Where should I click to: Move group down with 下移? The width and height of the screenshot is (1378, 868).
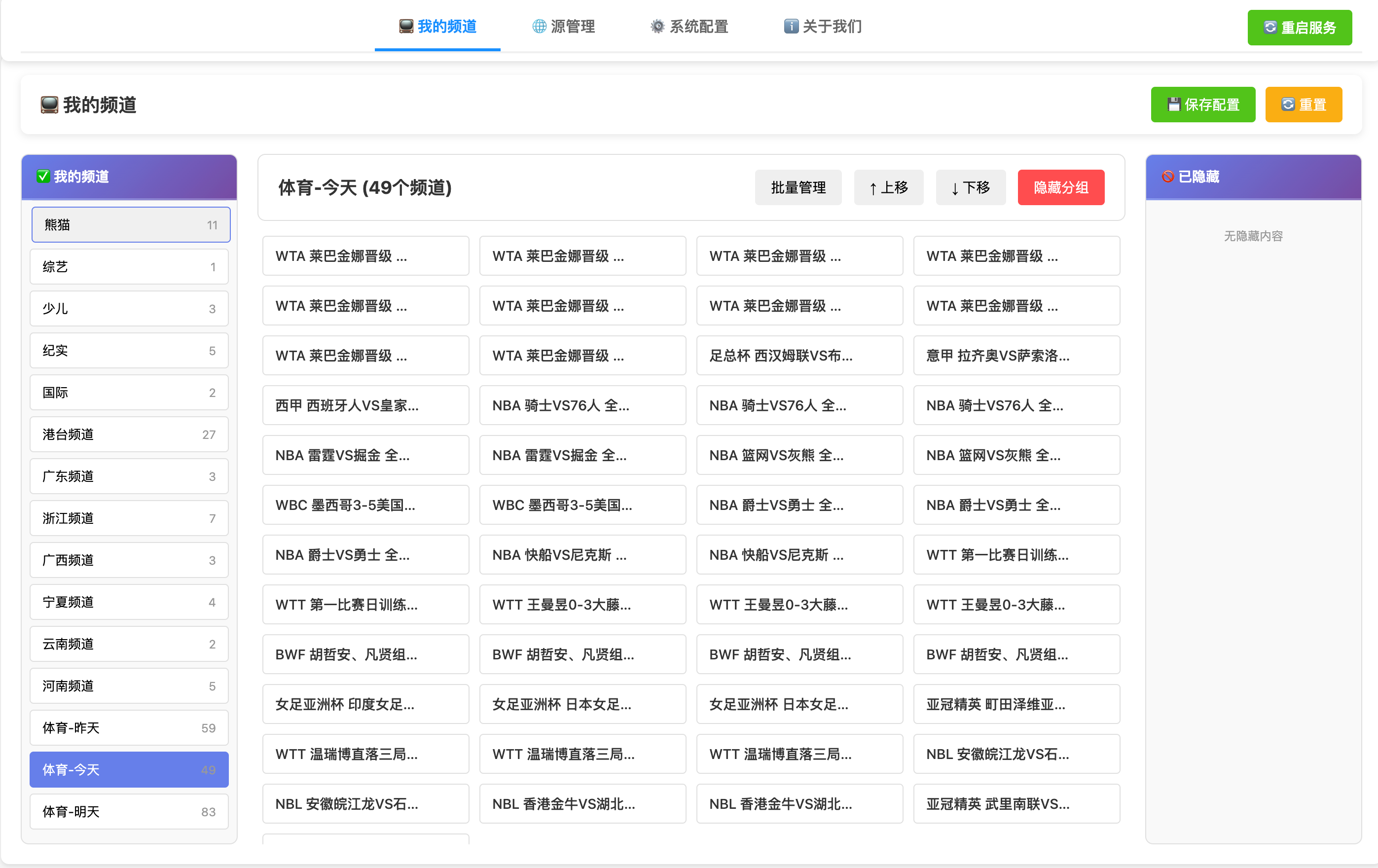[970, 188]
